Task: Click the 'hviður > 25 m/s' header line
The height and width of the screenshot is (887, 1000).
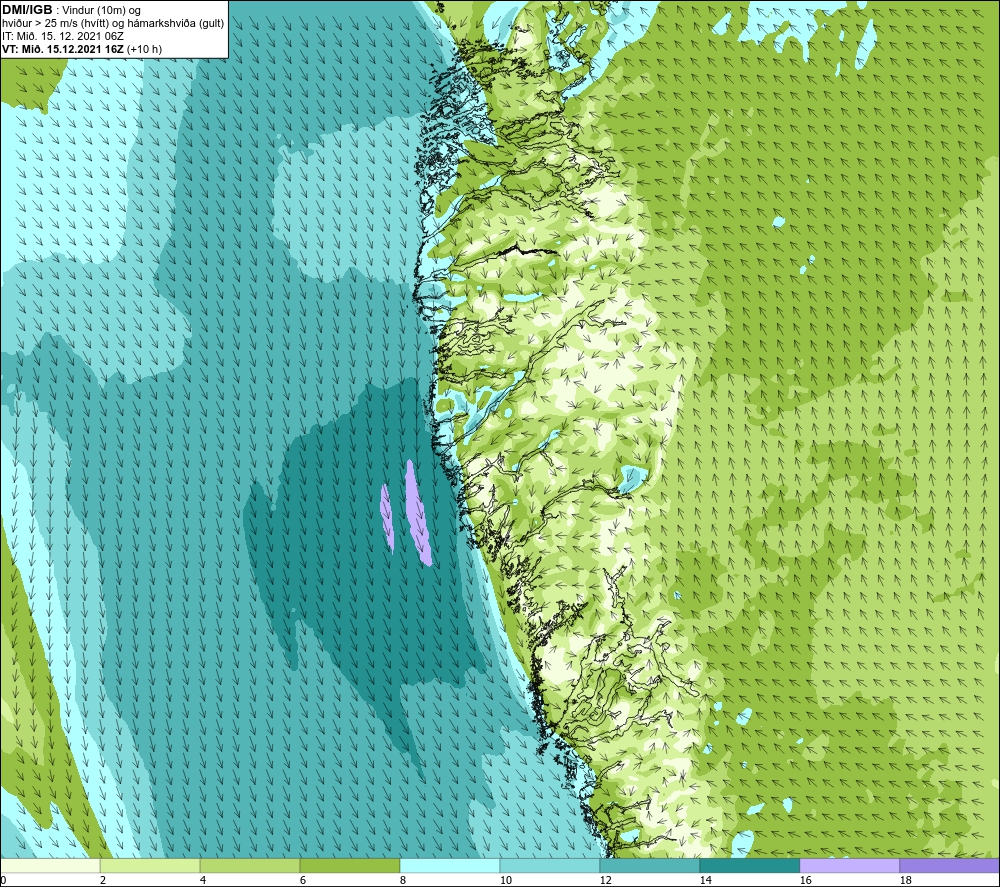Action: point(113,24)
